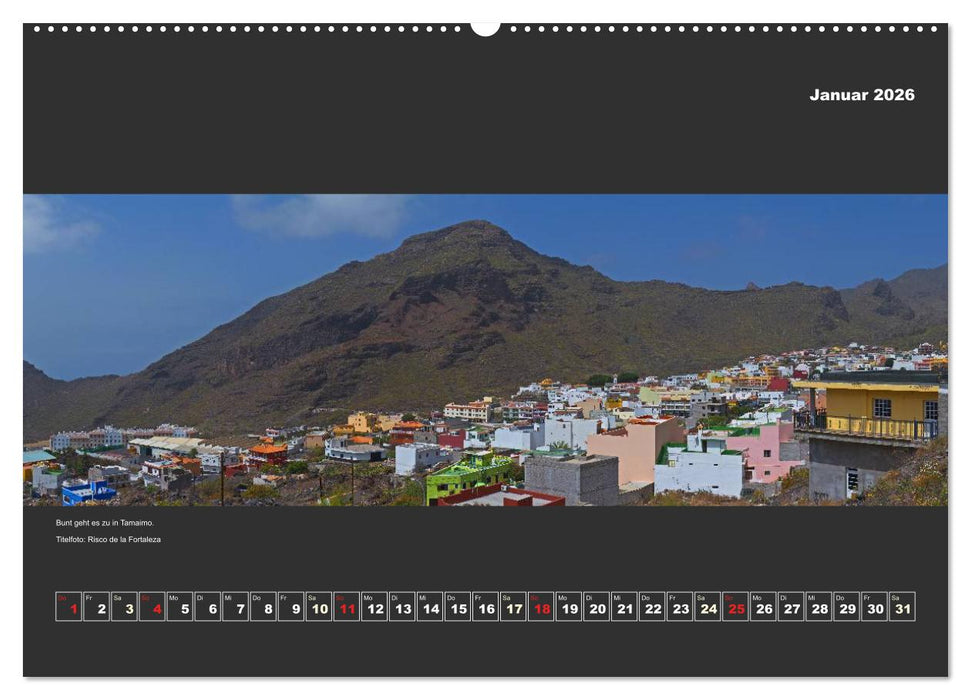The height and width of the screenshot is (700, 971).
Task: Click the panoramic Tamaimo village photo
Action: 485,350
